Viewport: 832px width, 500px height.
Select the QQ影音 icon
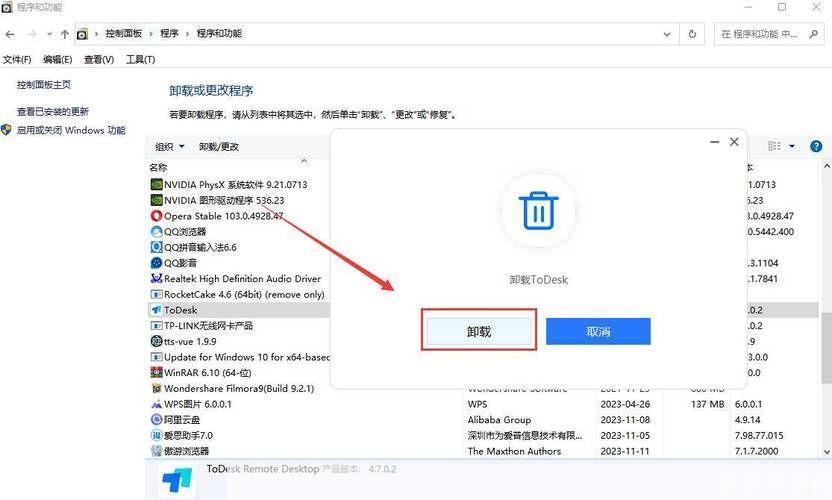(x=156, y=263)
